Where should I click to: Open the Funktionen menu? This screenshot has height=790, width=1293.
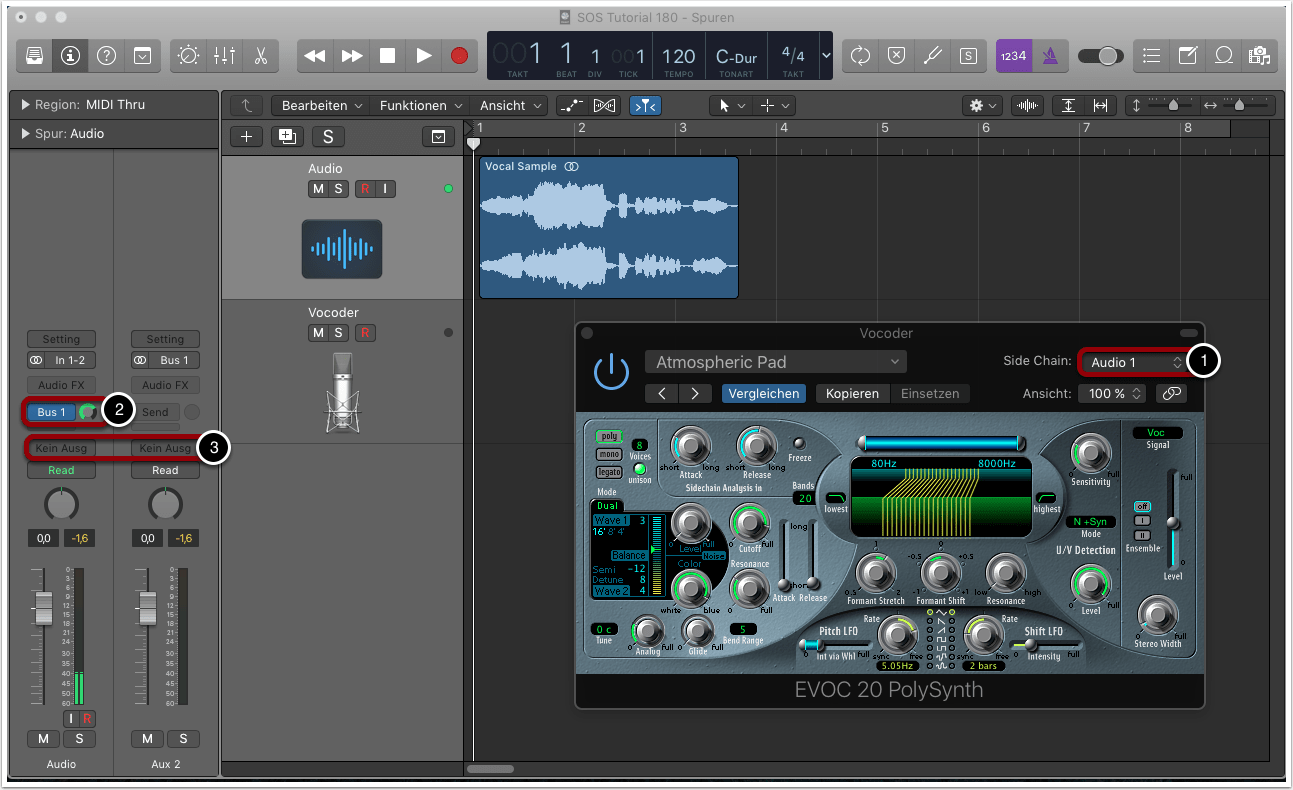[420, 105]
